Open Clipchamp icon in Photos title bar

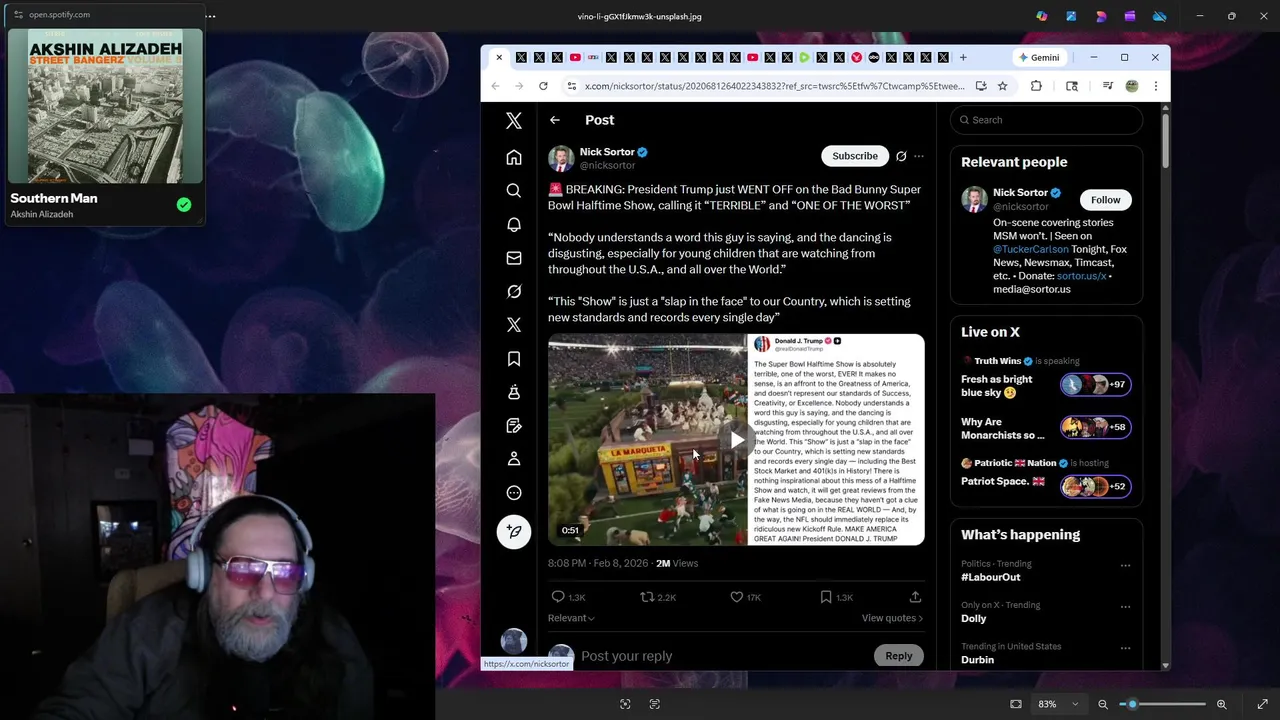coord(1130,16)
